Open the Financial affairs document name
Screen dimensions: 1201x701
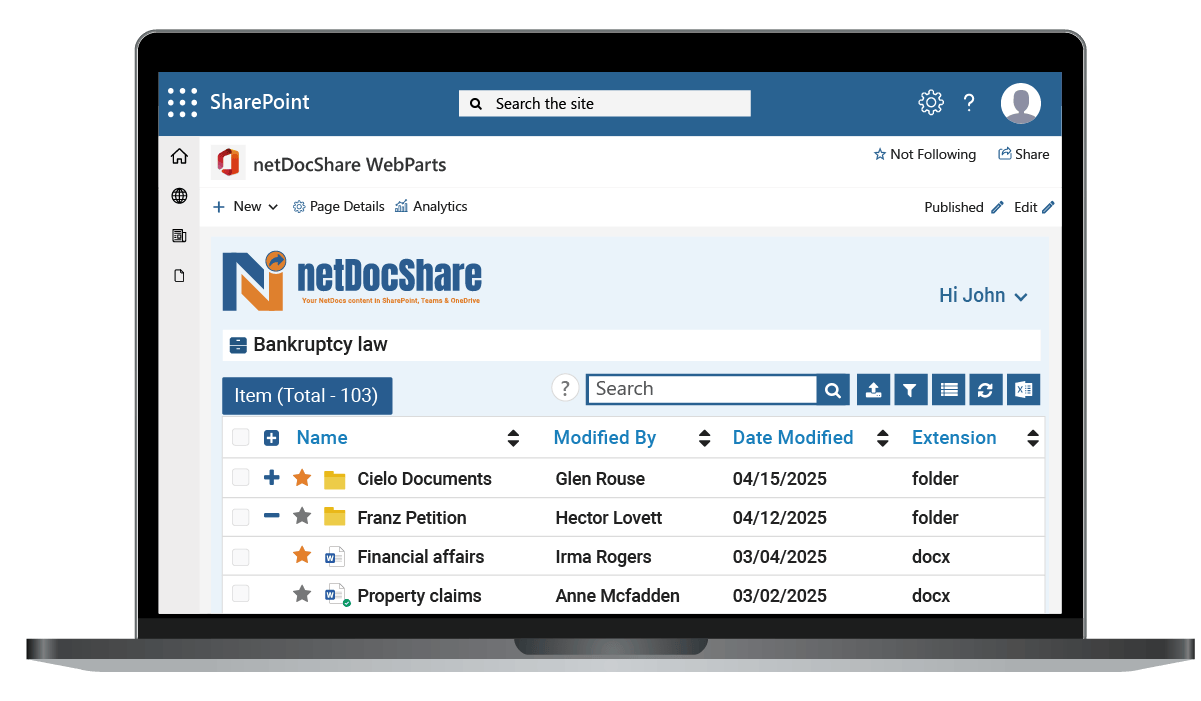pos(421,557)
